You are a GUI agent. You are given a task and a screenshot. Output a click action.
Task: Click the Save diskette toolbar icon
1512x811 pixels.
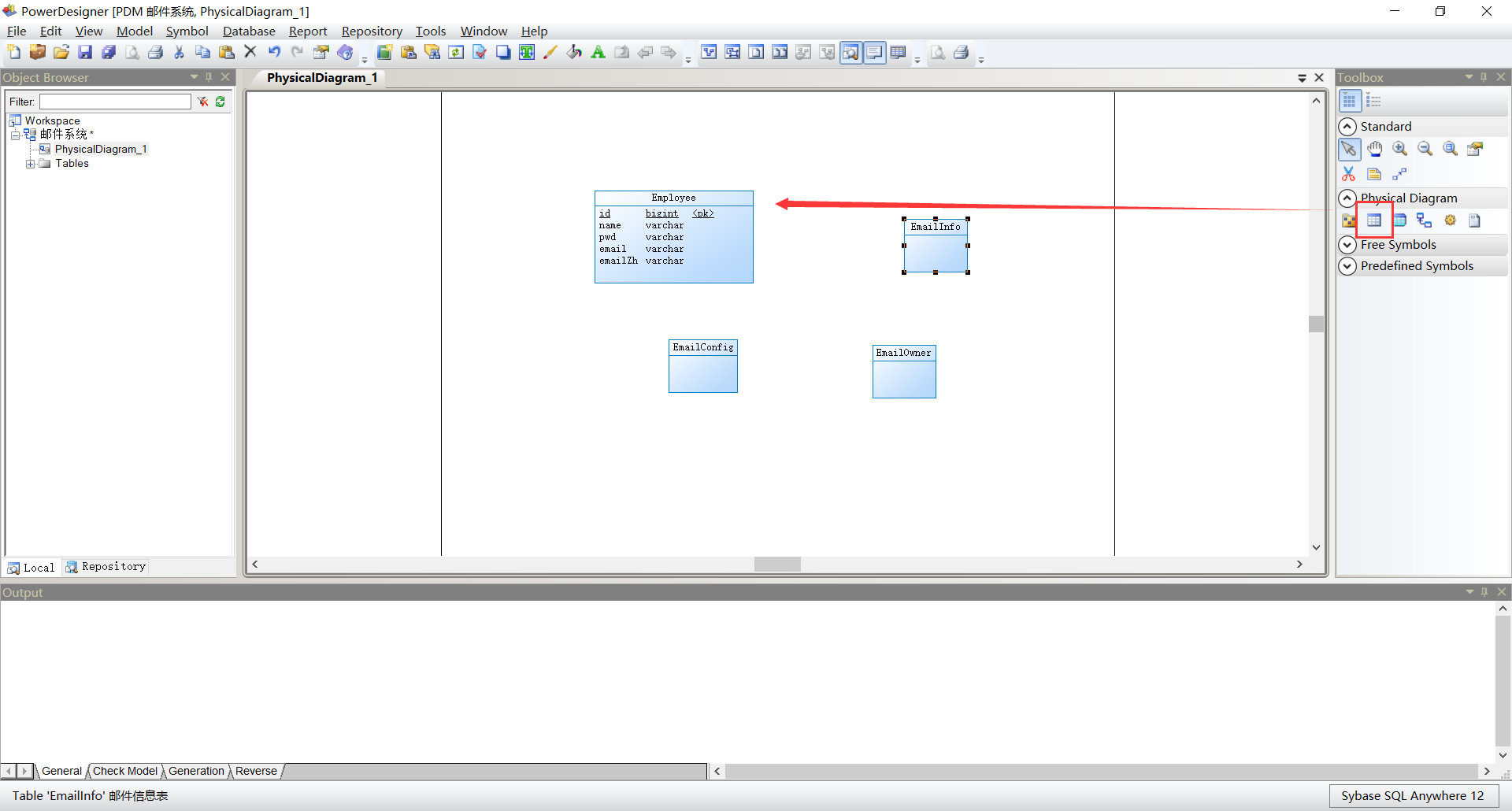[85, 53]
